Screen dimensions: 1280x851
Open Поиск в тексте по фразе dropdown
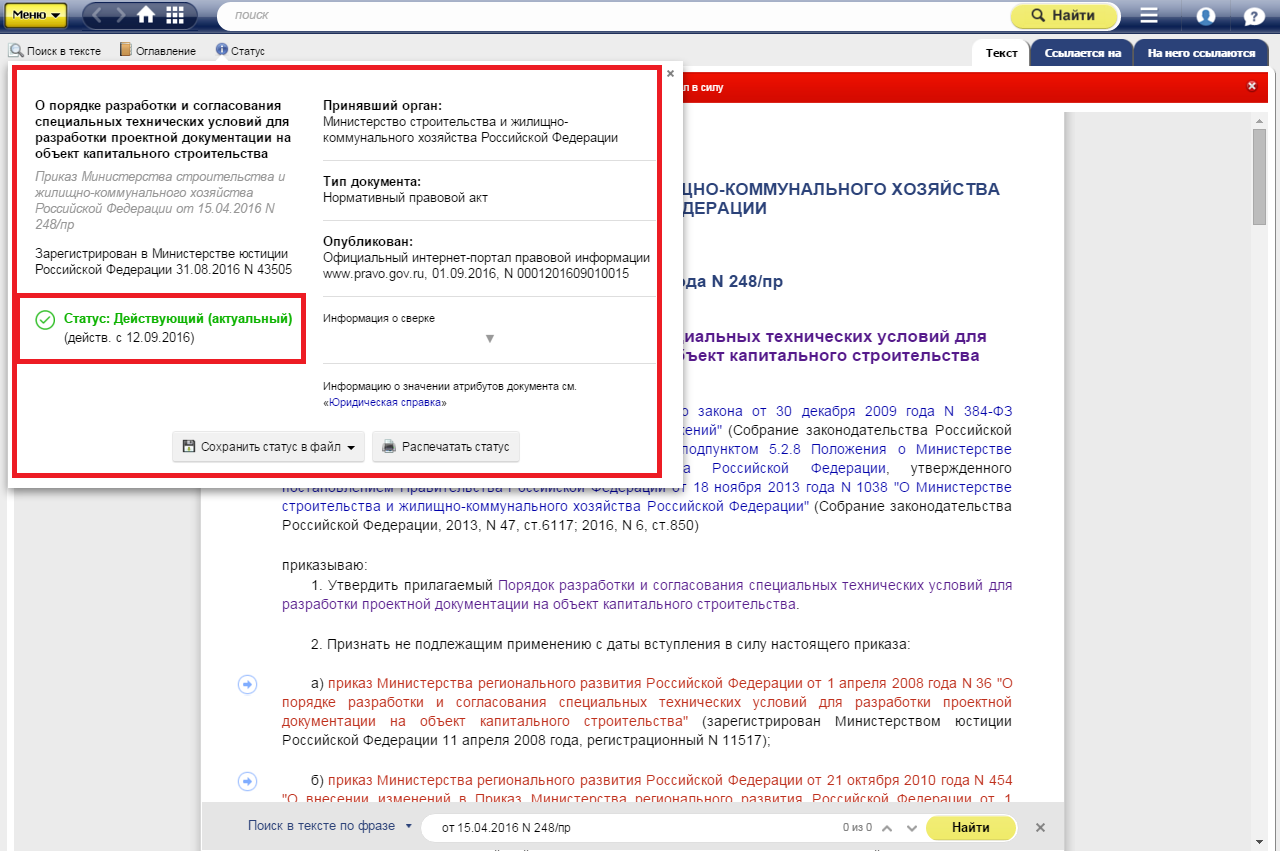tap(330, 826)
